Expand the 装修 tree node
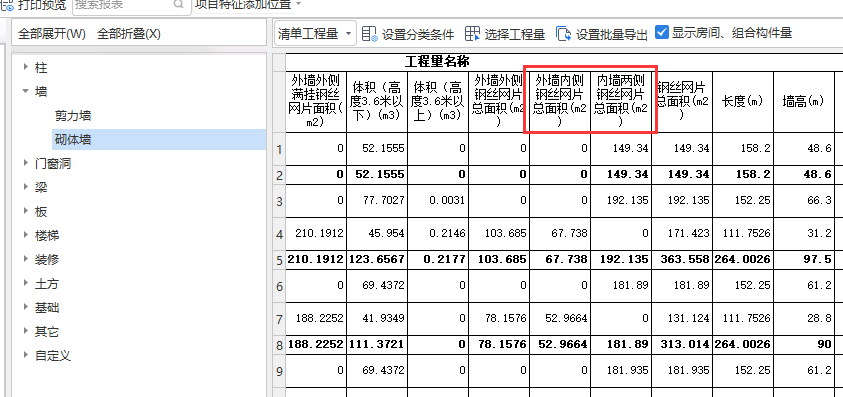 25,259
